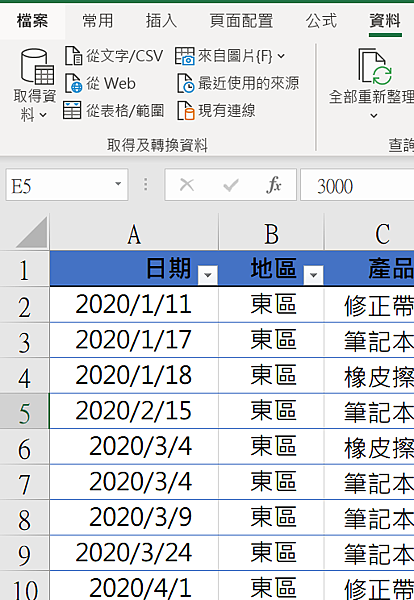The width and height of the screenshot is (414, 600).
Task: Select 東區 cell in row 2
Action: (x=271, y=305)
